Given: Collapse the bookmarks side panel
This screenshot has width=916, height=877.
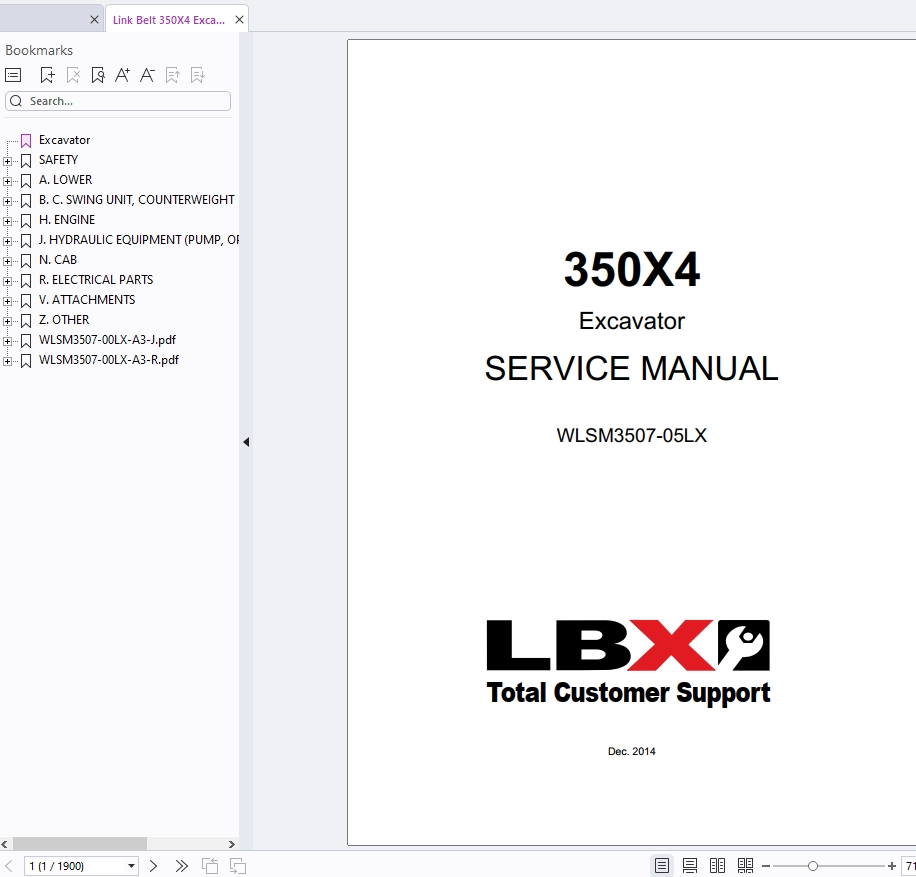Looking at the screenshot, I should coord(246,442).
